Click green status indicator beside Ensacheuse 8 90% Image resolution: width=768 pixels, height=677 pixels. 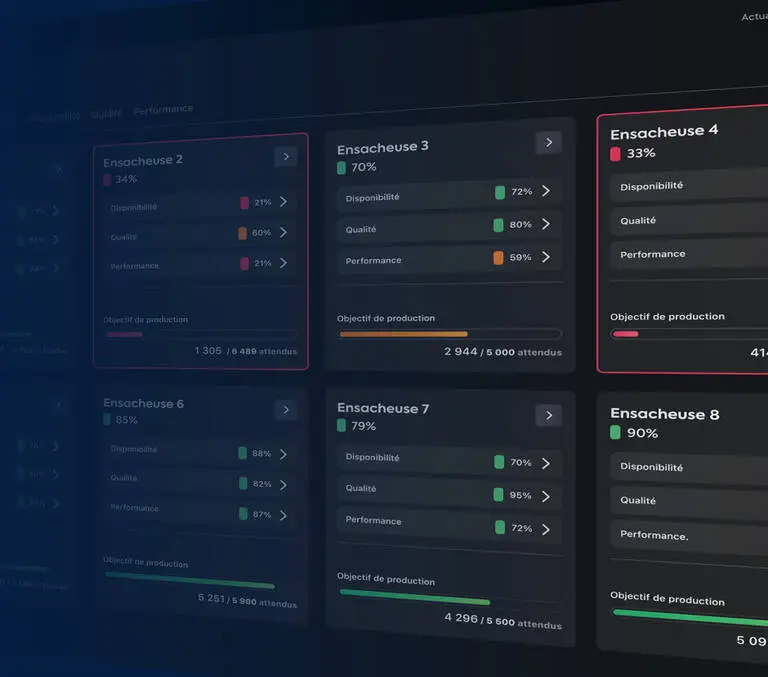(x=615, y=432)
